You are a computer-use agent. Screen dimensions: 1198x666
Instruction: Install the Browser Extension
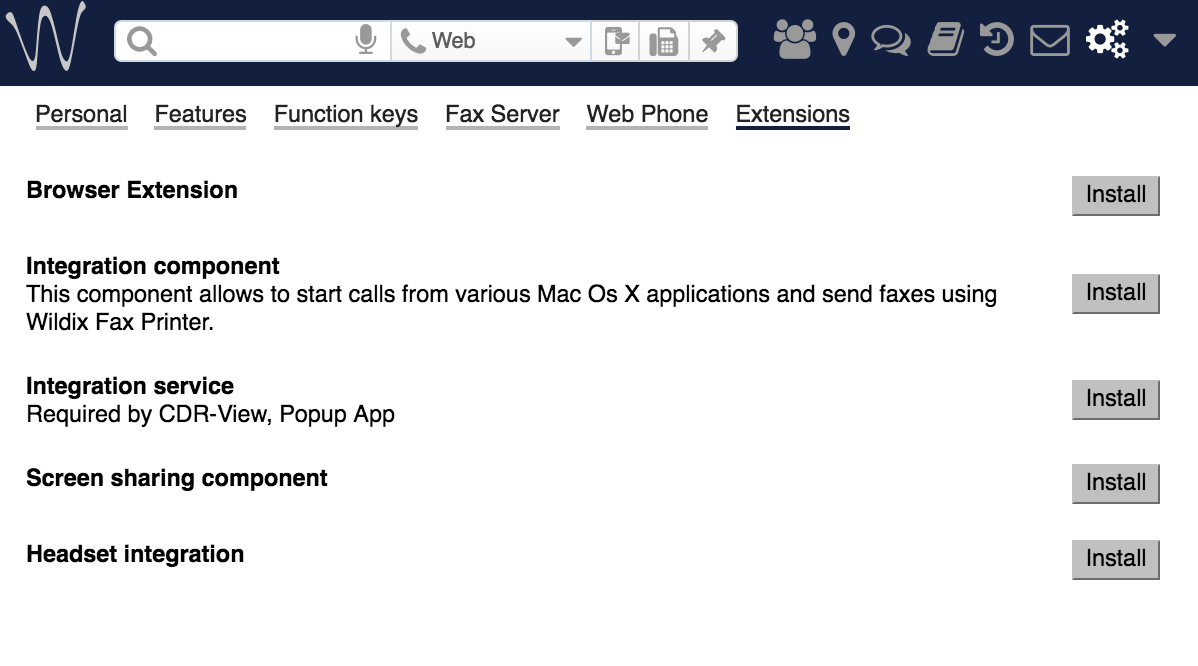tap(1115, 194)
